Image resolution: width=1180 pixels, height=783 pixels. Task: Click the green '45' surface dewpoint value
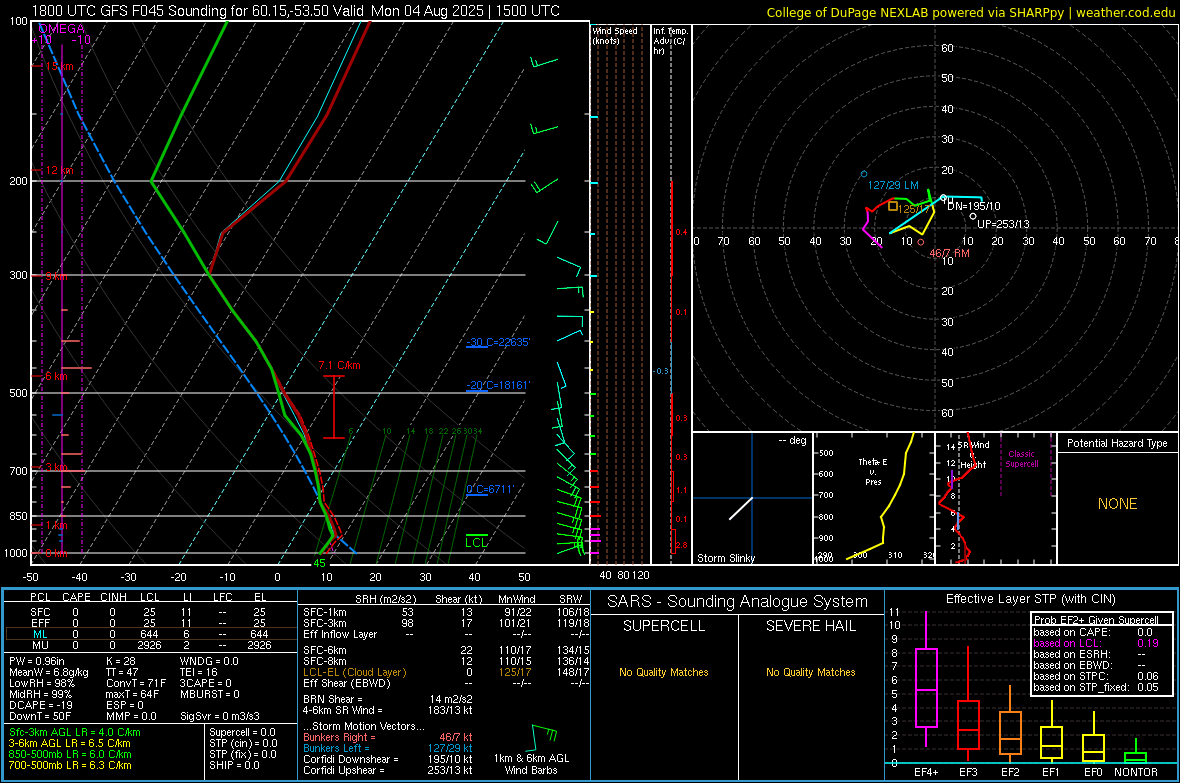point(319,563)
